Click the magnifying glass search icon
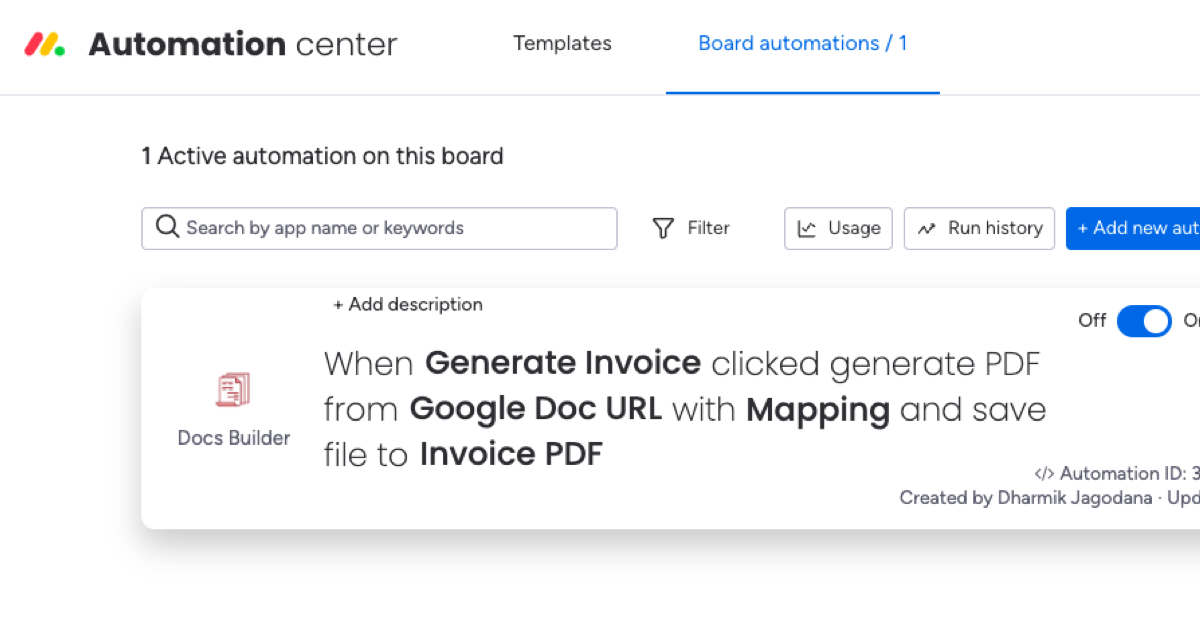Viewport: 1200px width, 630px height. pyautogui.click(x=167, y=228)
